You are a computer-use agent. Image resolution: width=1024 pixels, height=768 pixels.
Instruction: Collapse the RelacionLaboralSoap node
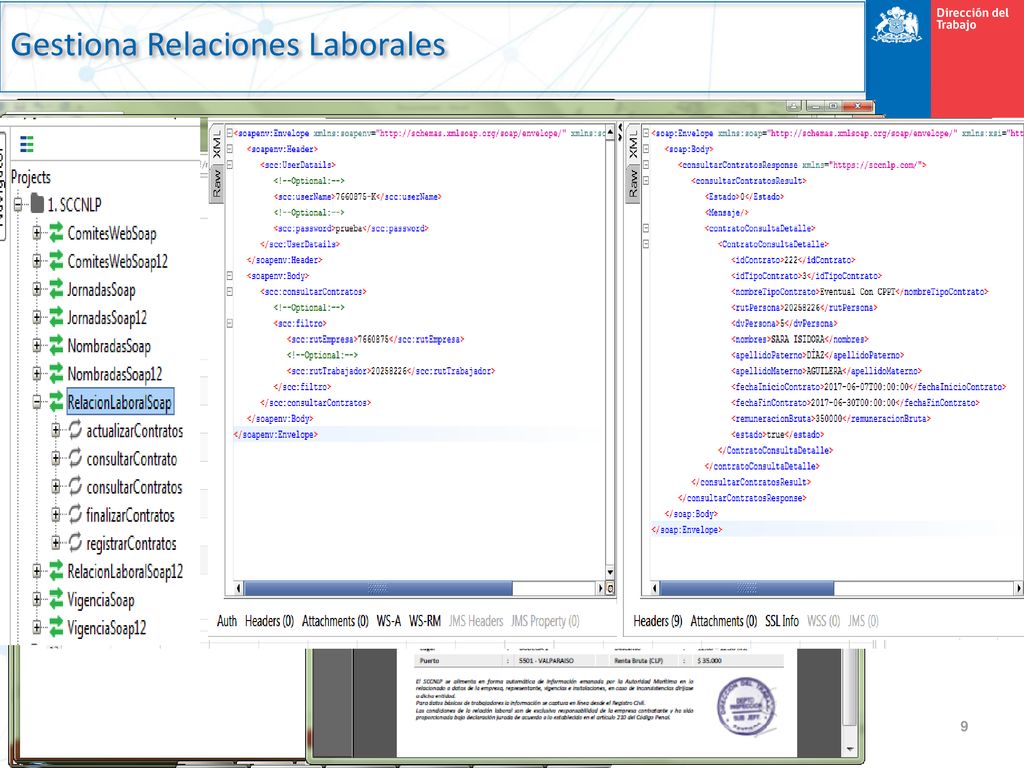37,402
